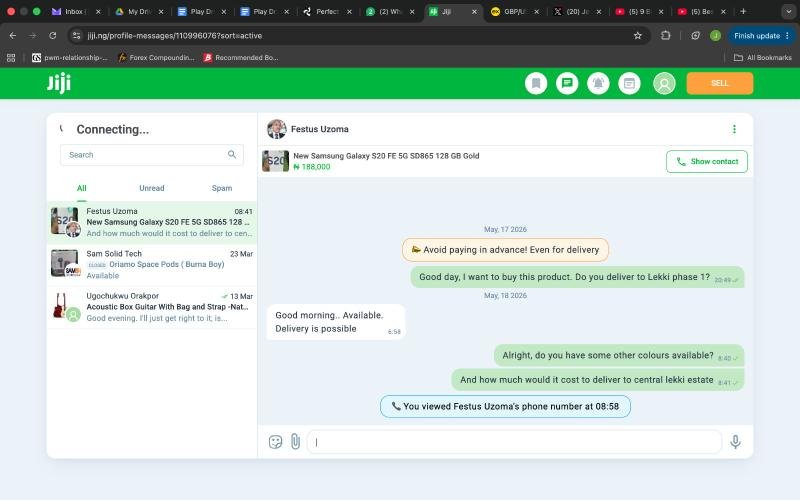Open the Sam Solid Tech conversation

pos(152,264)
